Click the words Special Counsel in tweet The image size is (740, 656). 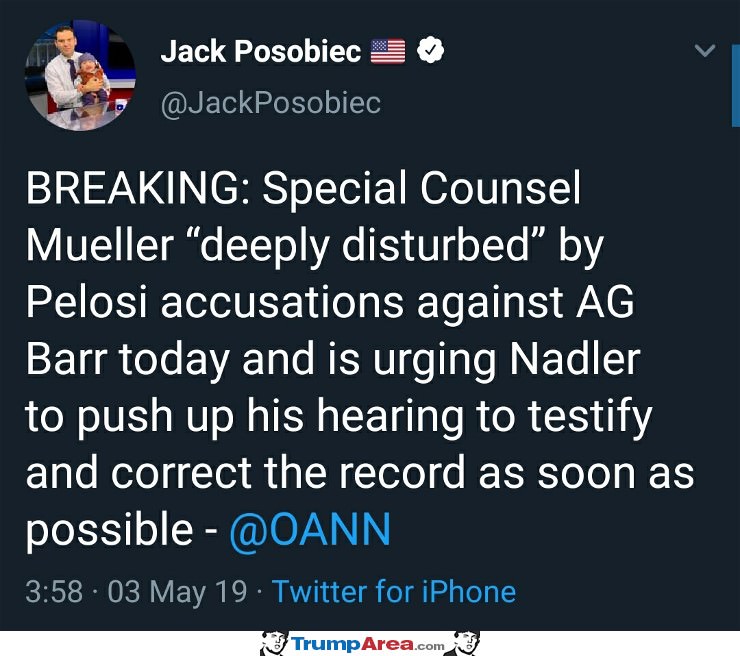421,189
